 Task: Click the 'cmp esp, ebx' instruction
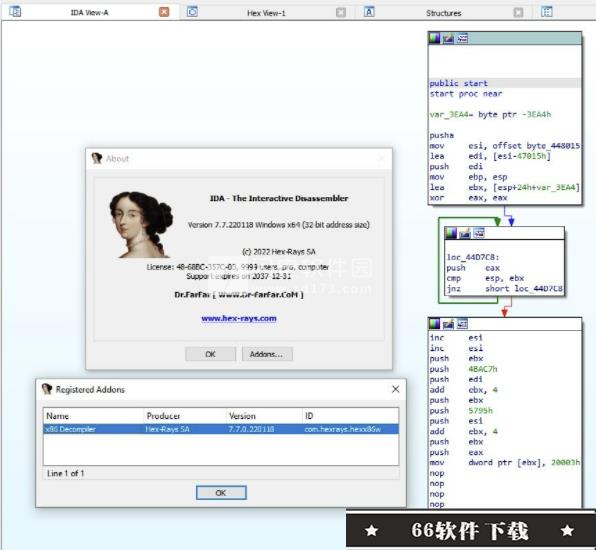[x=485, y=278]
